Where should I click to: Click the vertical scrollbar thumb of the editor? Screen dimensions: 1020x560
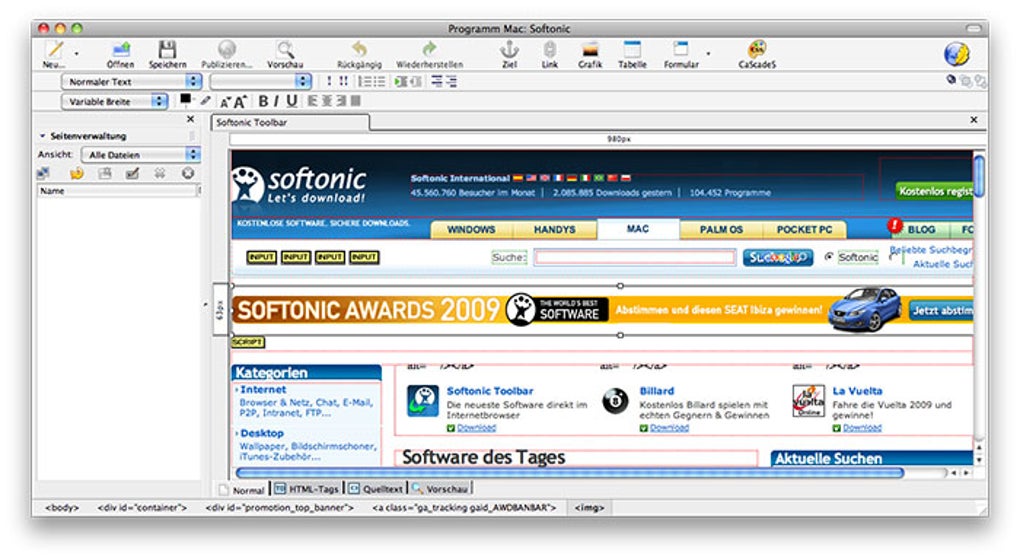click(x=979, y=174)
